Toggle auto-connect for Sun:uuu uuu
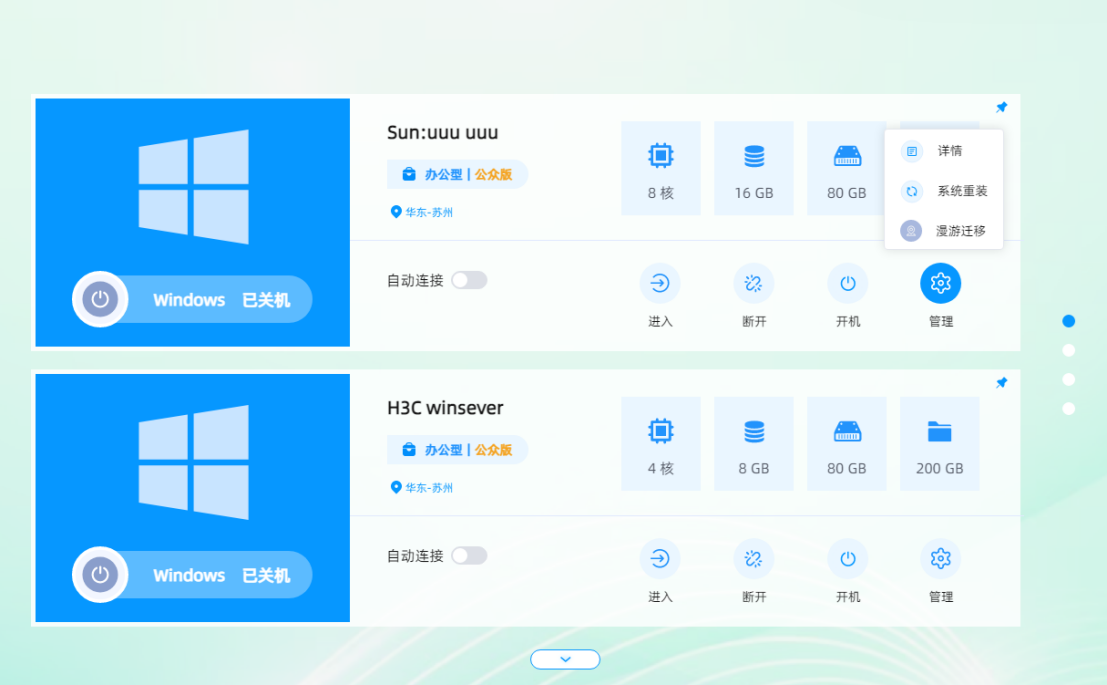 (469, 280)
